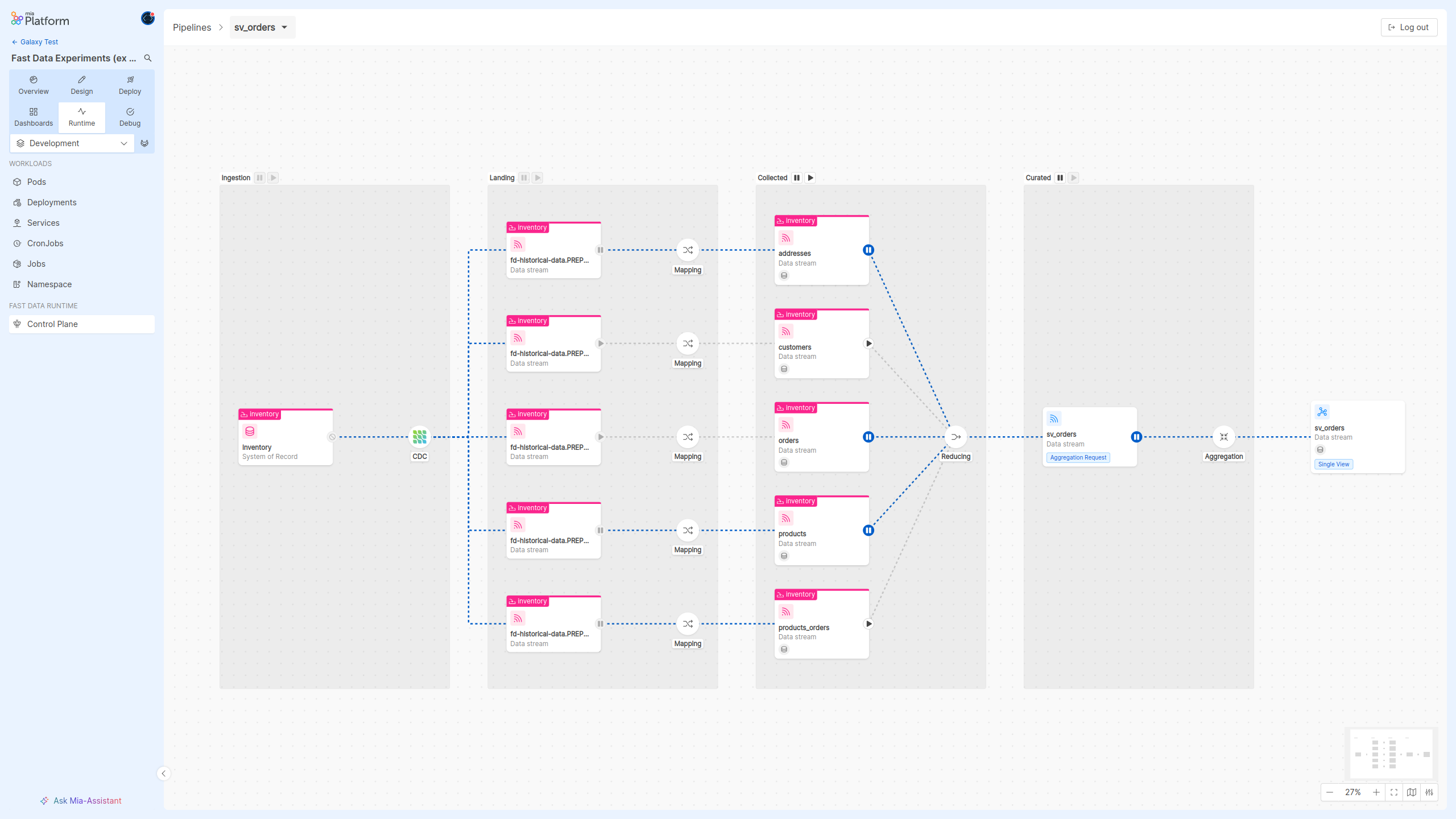Click the Reducing node icon
The image size is (1456, 819).
pos(955,437)
